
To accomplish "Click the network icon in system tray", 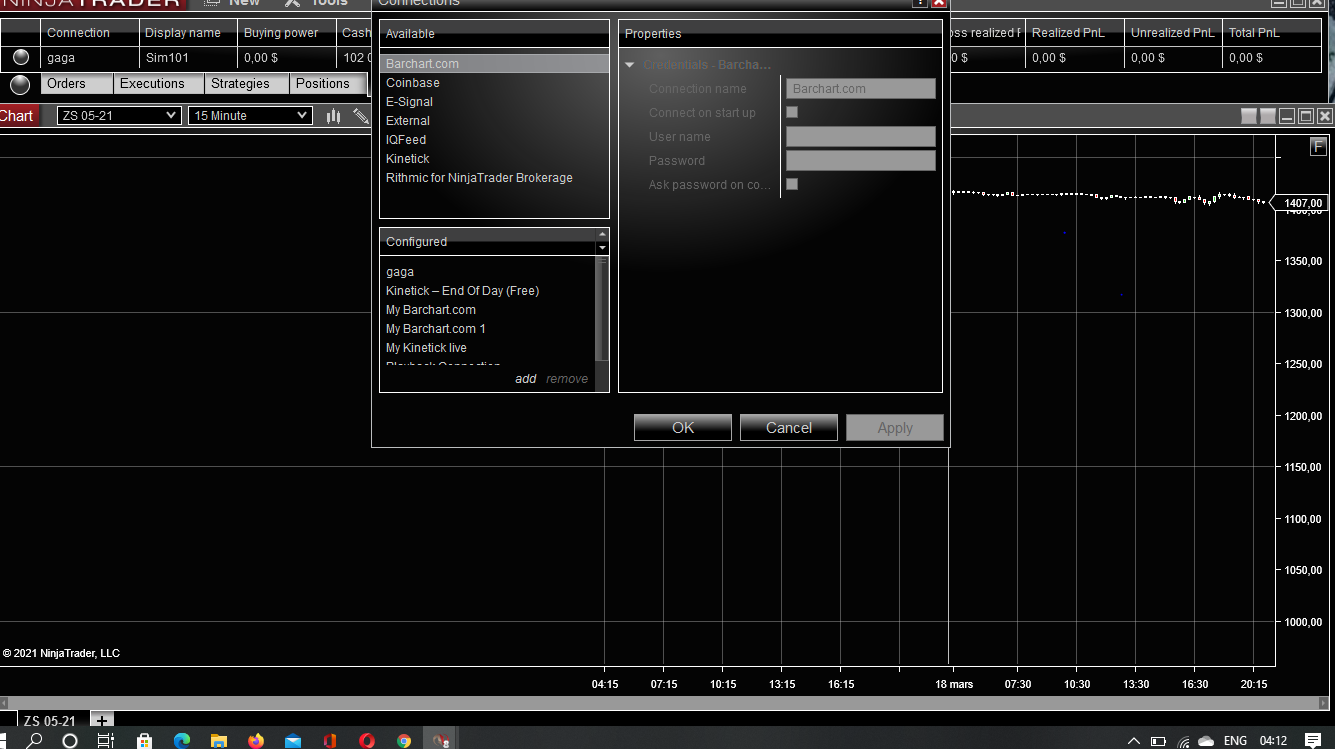I will click(1183, 742).
